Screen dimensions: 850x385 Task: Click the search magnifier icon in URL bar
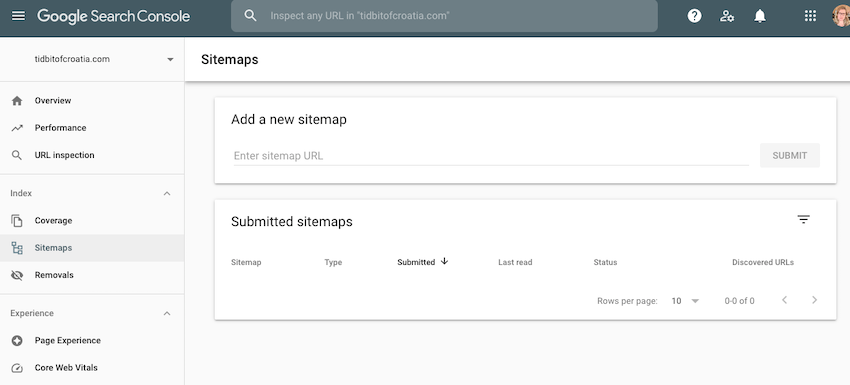[x=250, y=16]
